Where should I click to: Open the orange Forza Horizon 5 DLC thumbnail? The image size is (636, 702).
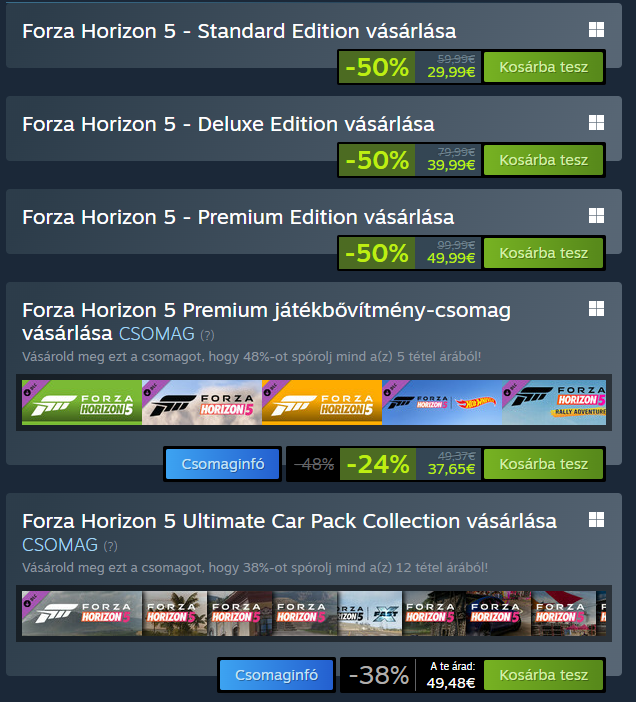(x=322, y=402)
